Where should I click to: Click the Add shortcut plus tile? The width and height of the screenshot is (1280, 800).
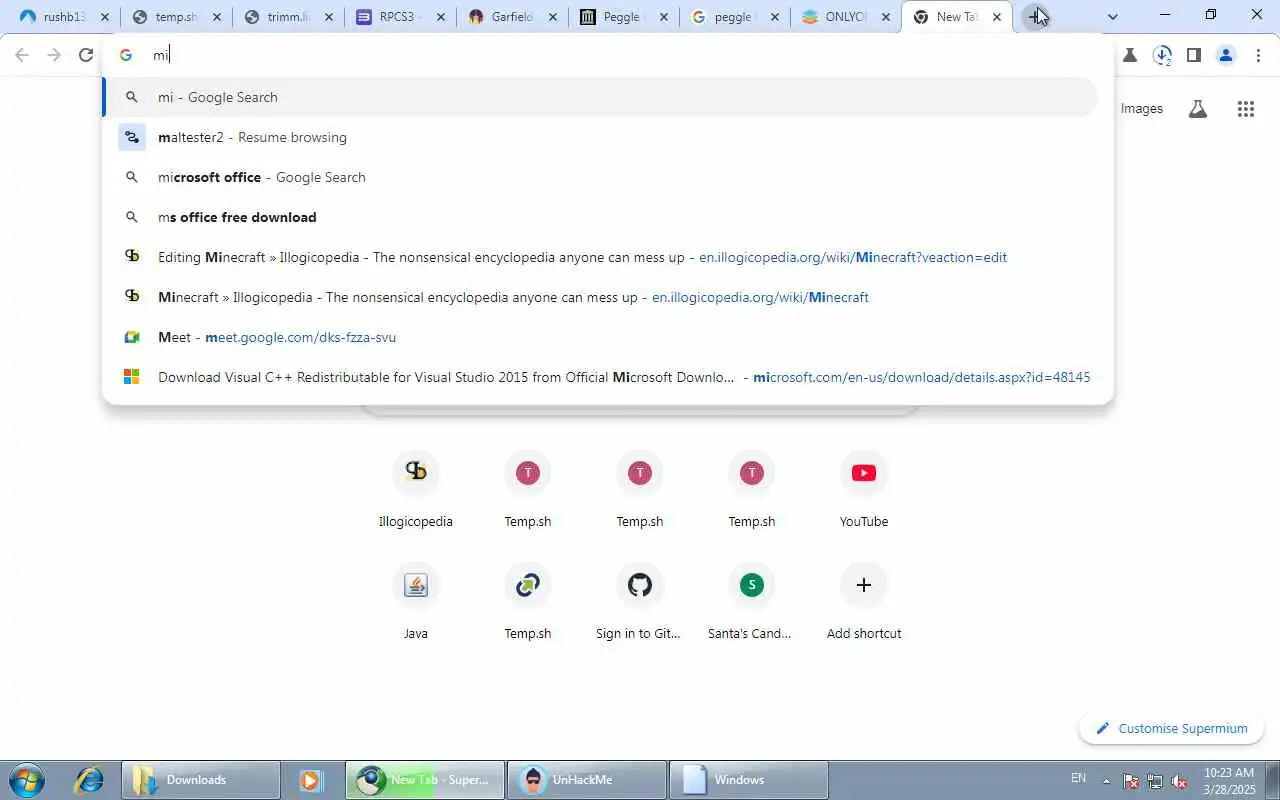pyautogui.click(x=864, y=602)
